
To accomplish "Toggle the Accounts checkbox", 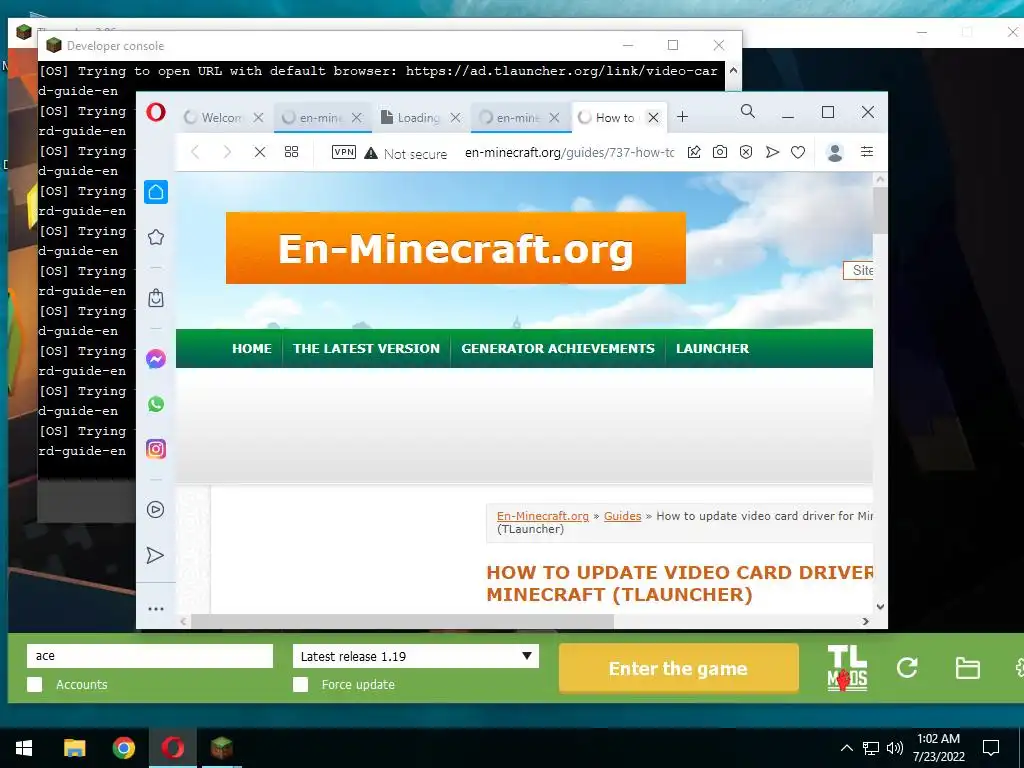I will 35,684.
